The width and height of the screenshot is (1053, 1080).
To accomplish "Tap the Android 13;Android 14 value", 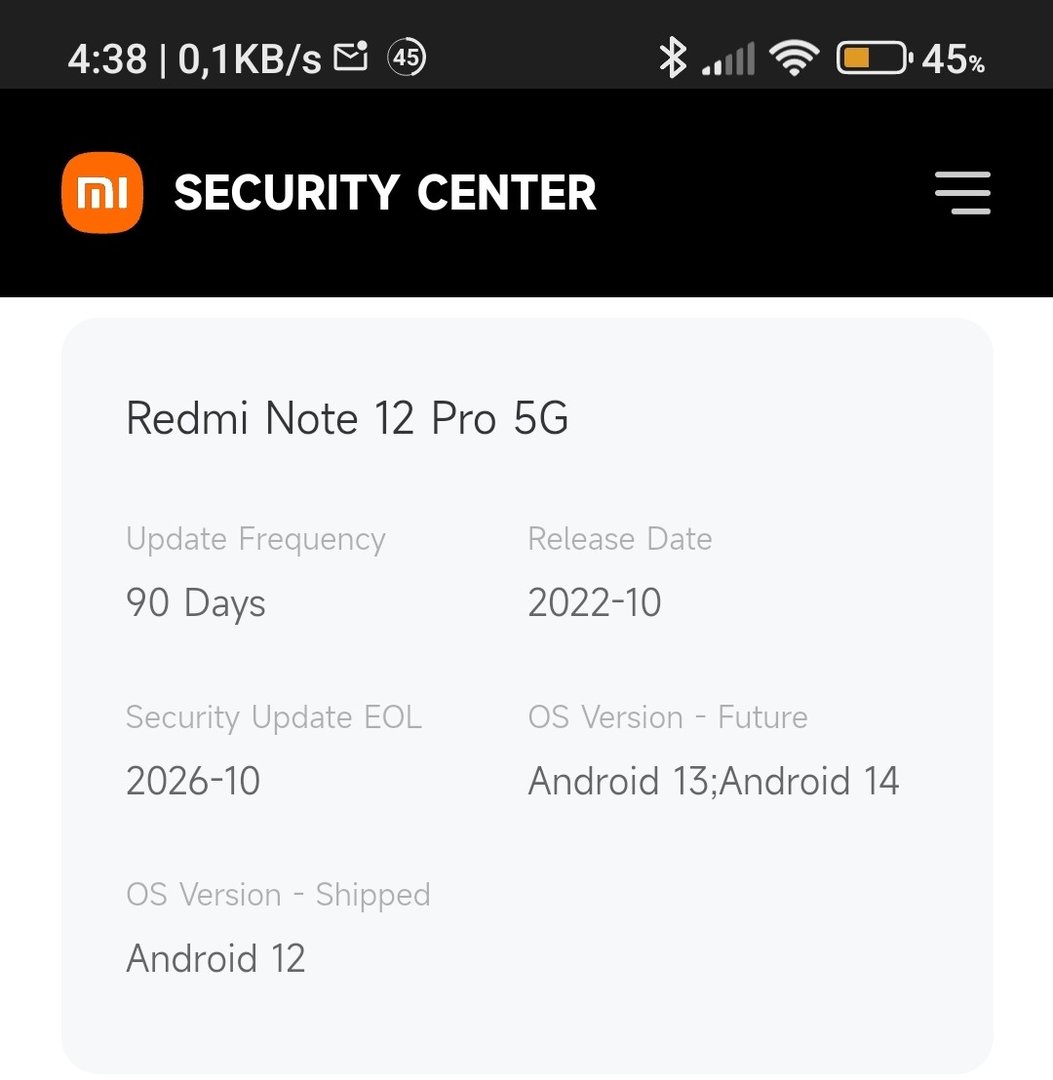I will point(714,781).
